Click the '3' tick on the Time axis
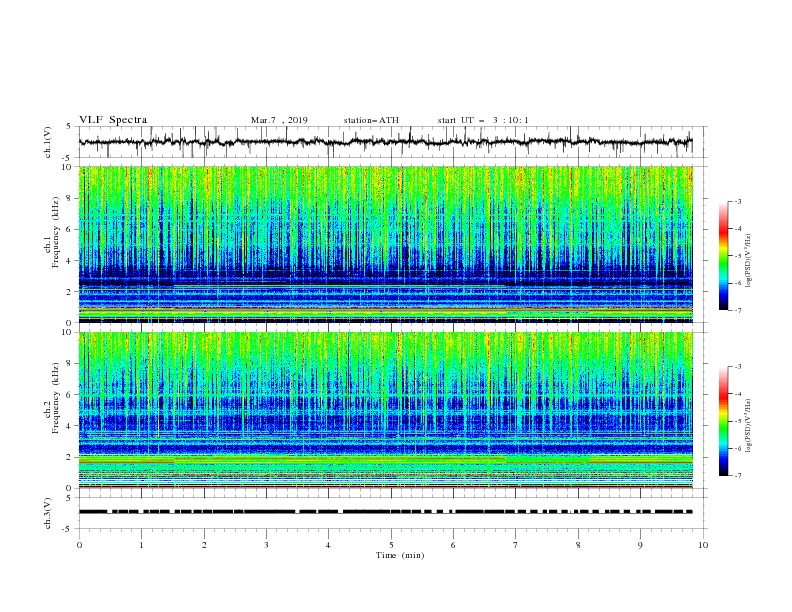 click(x=266, y=545)
